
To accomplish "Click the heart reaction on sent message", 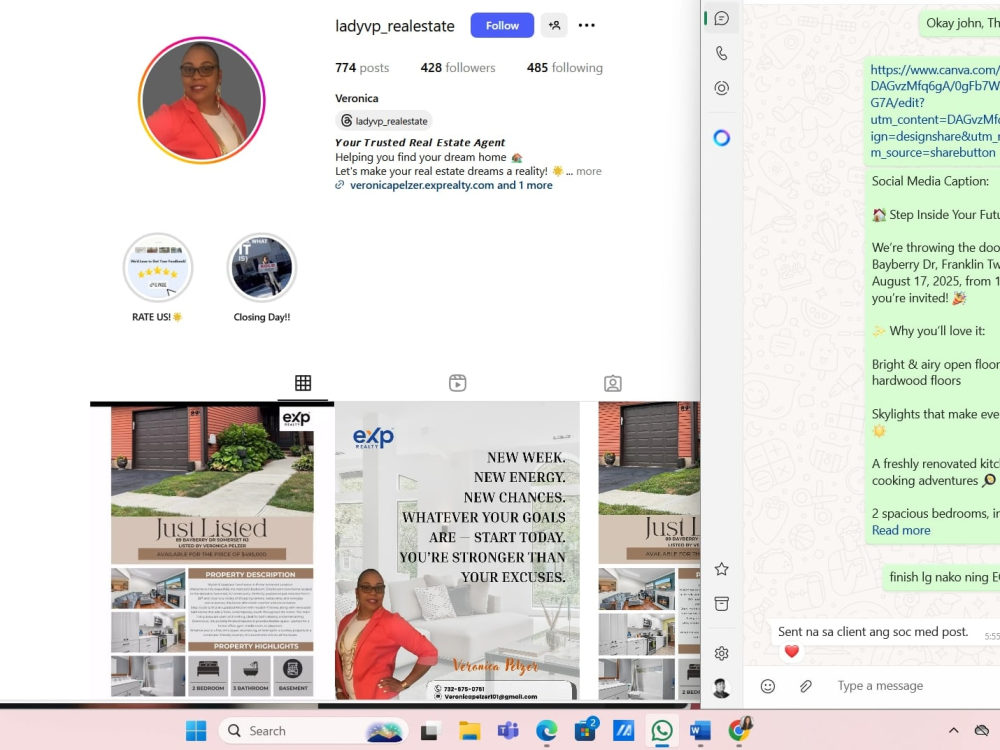I will pos(791,651).
